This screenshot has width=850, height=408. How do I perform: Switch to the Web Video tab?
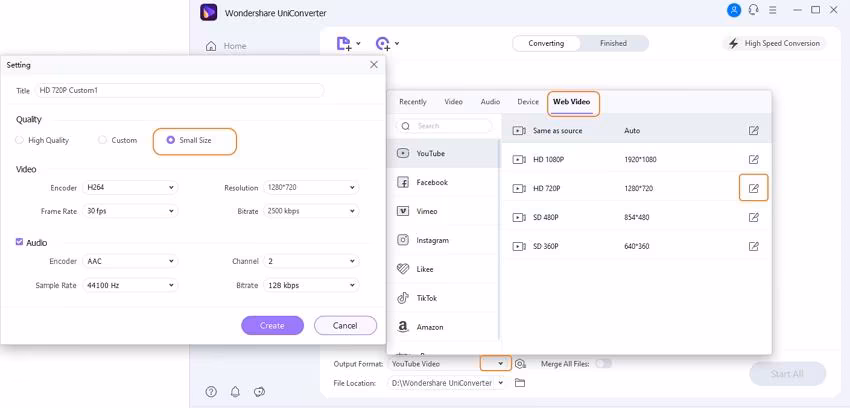[x=571, y=102]
